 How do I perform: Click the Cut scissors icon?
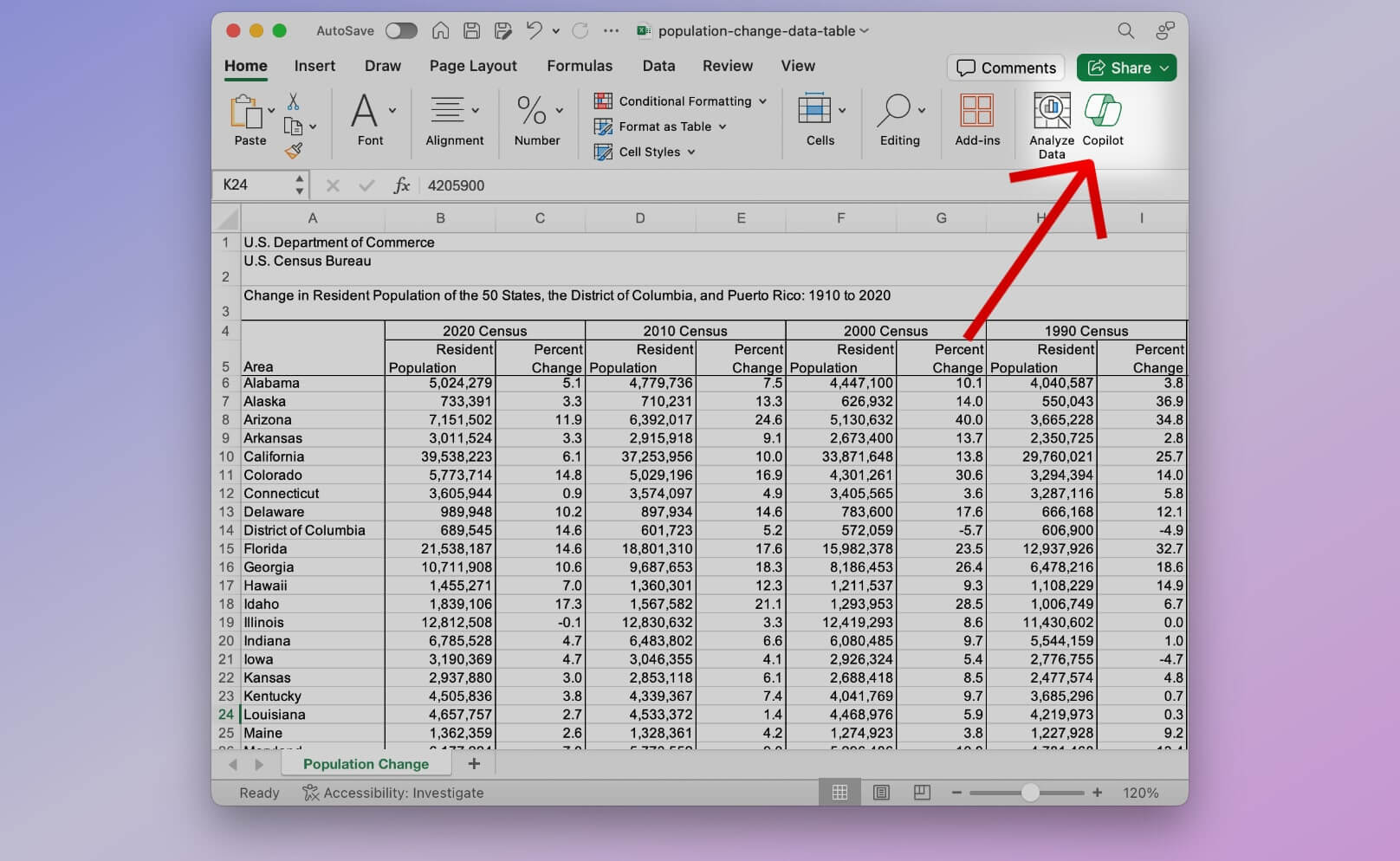(x=293, y=102)
